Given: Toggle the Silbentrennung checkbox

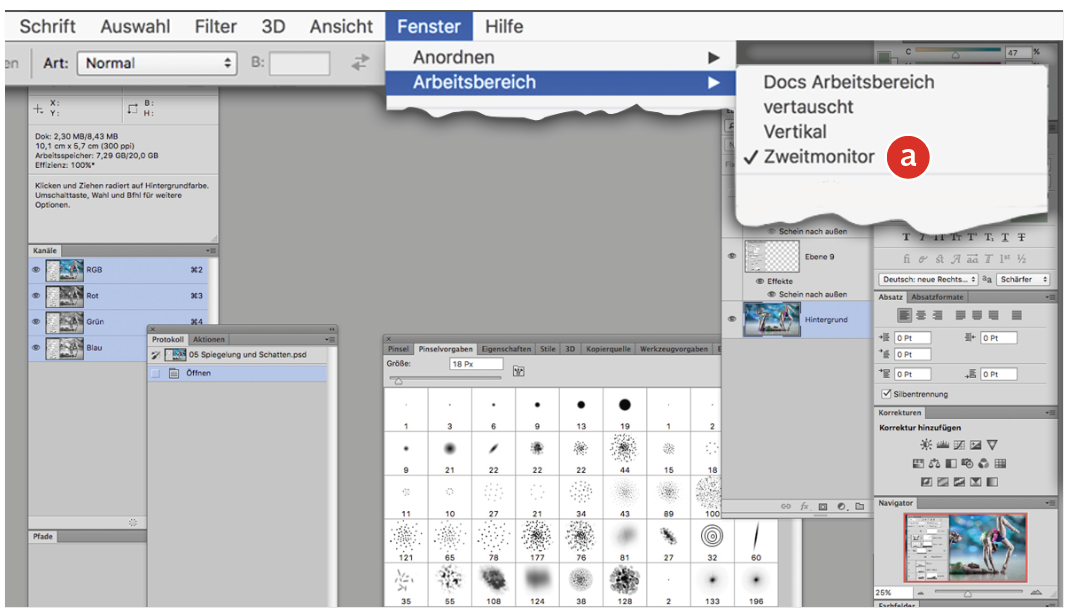Looking at the screenshot, I should pos(886,393).
